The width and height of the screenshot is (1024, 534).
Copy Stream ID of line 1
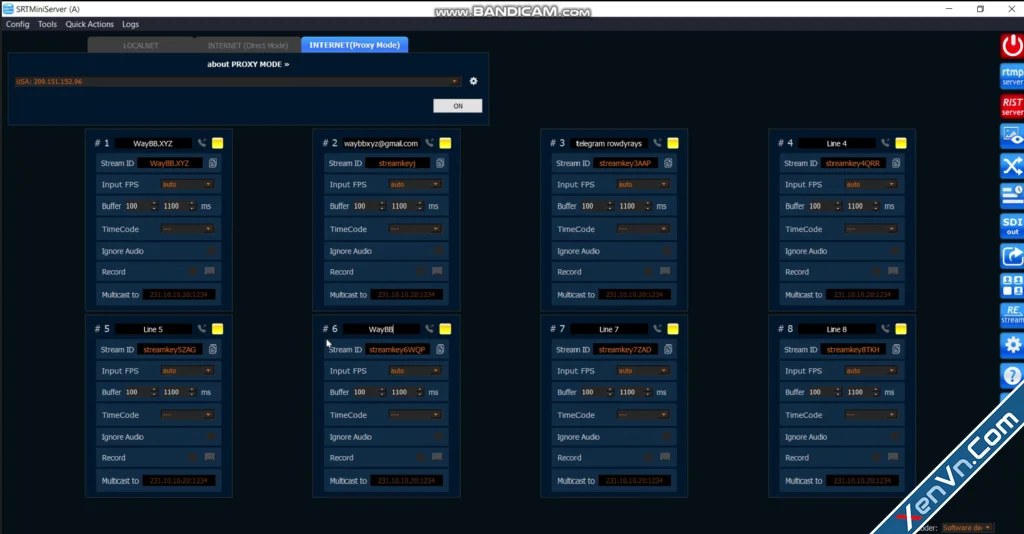(213, 163)
